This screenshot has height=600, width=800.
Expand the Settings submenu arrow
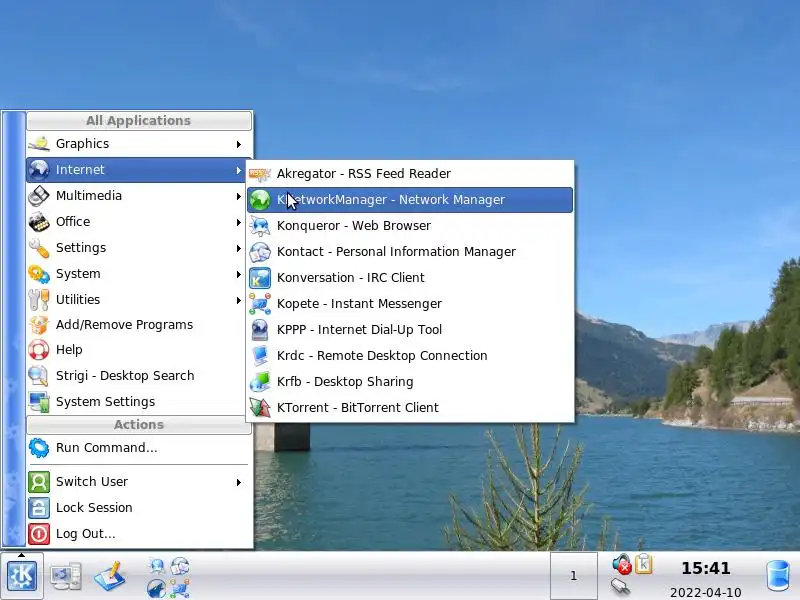pyautogui.click(x=238, y=248)
